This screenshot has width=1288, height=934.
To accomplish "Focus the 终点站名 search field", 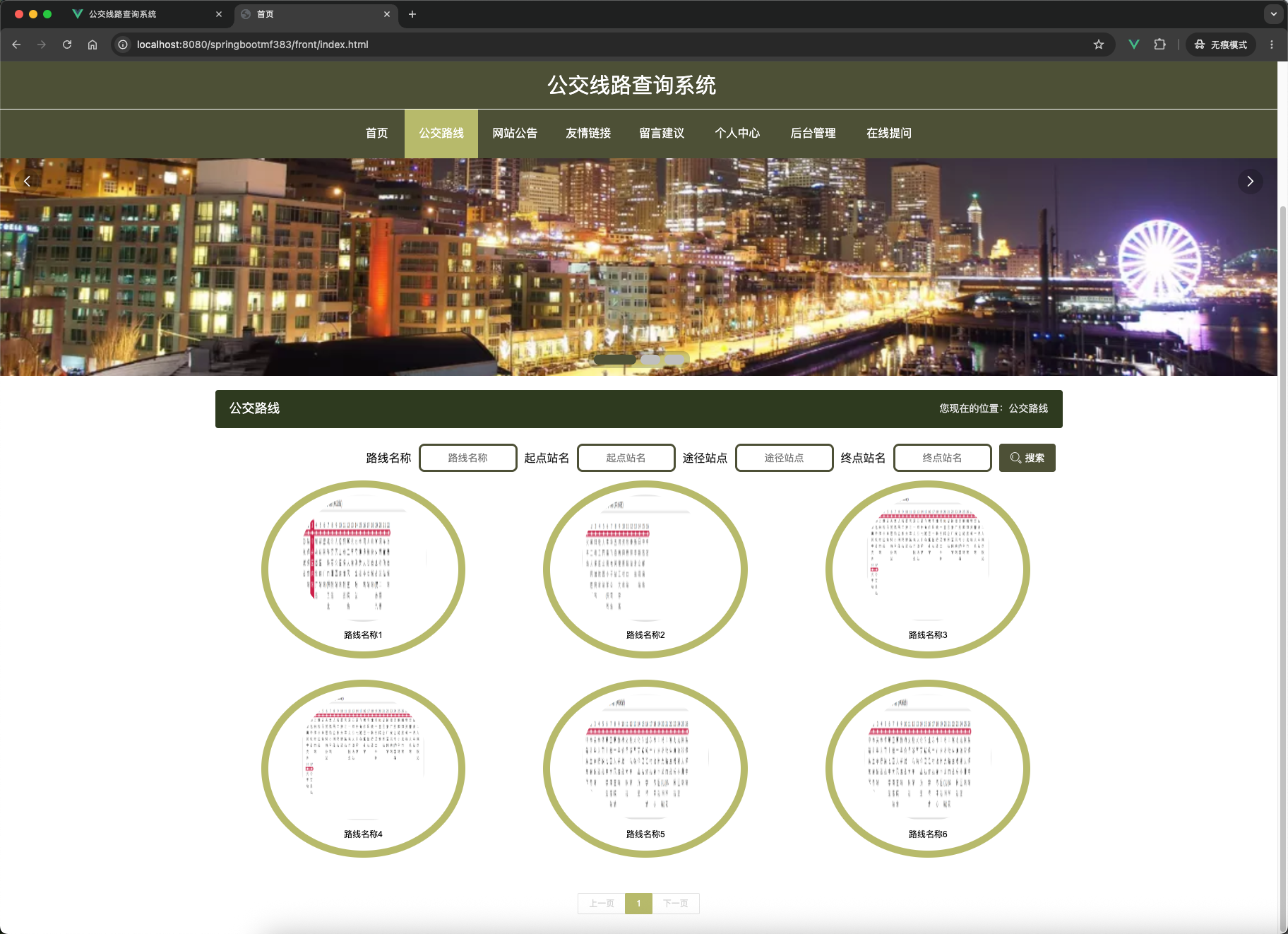I will click(x=943, y=458).
